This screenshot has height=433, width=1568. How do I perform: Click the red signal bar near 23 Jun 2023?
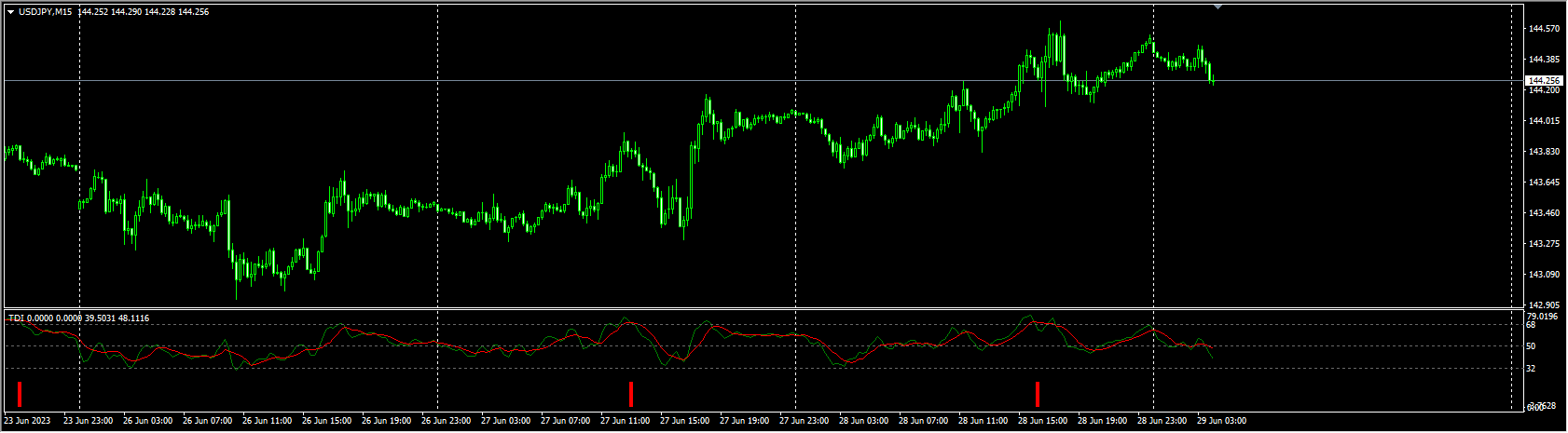point(19,394)
